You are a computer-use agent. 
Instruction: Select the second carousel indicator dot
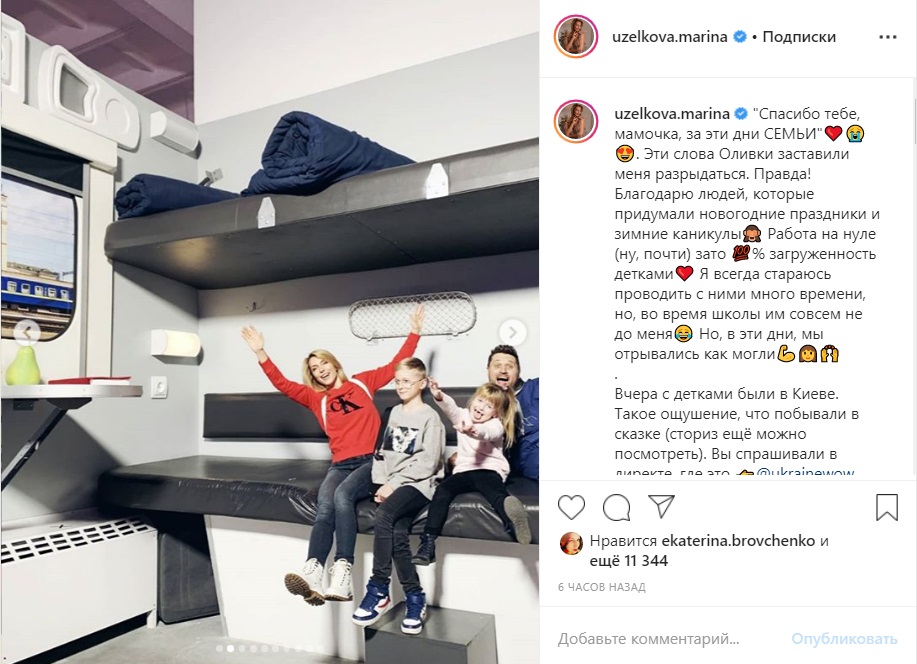click(230, 648)
